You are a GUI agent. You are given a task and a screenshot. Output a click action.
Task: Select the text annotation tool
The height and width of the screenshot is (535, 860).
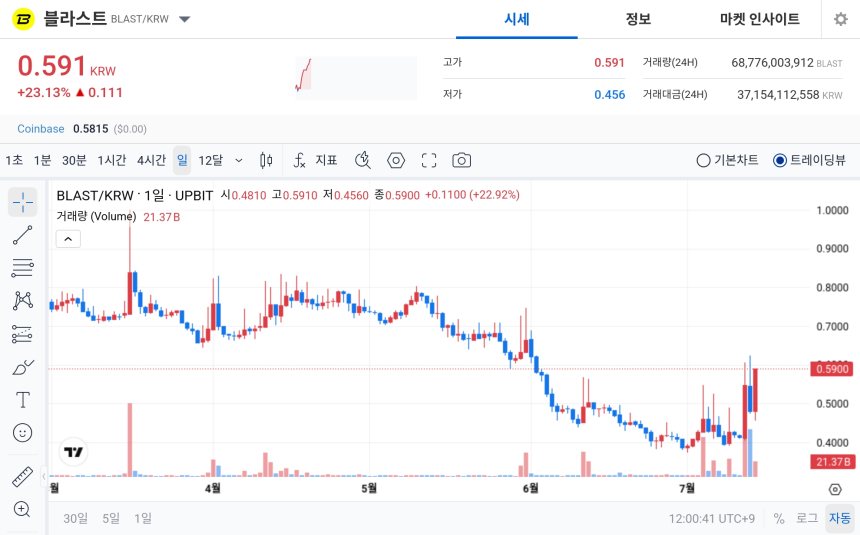coord(22,400)
